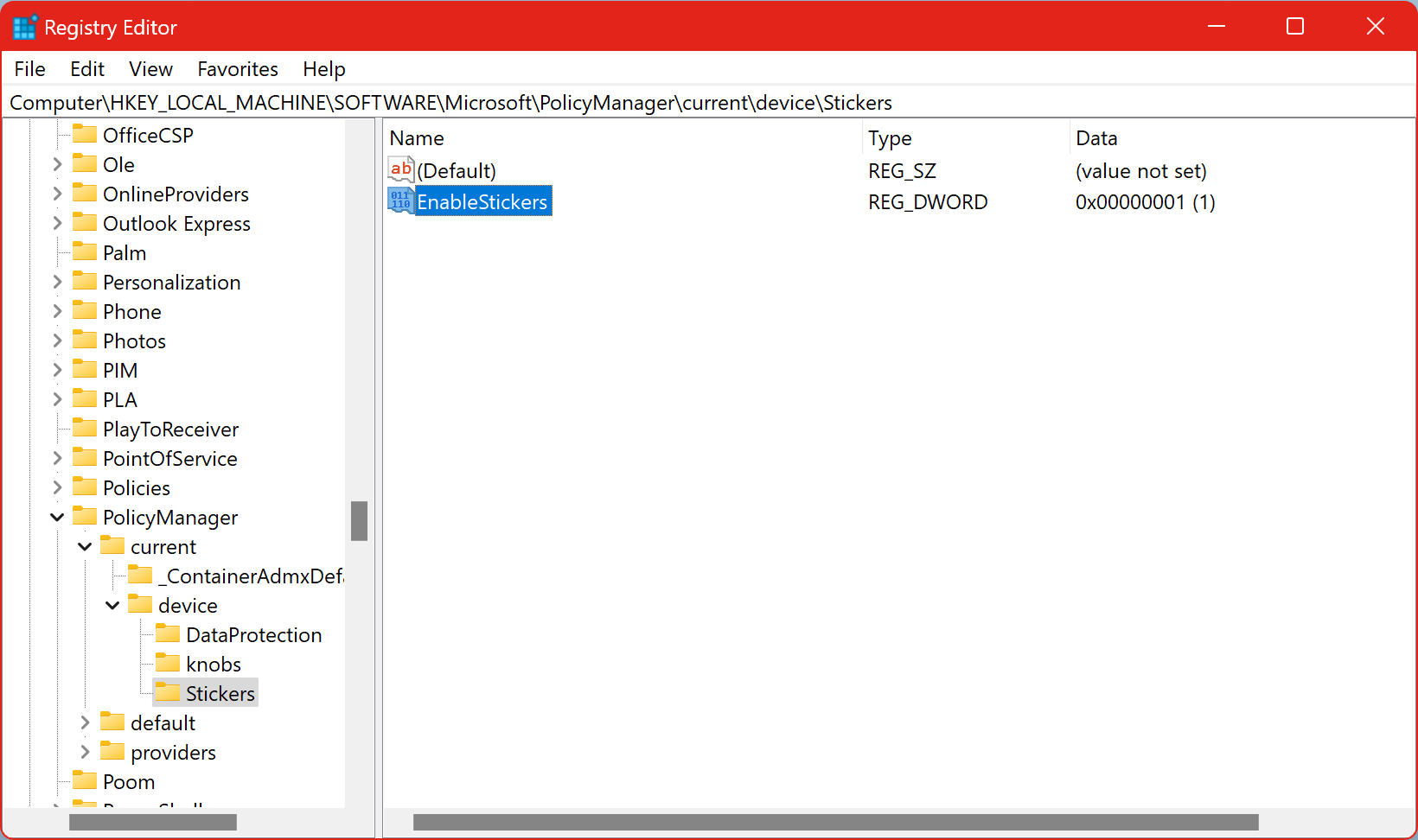Screen dimensions: 1418x840
Task: Click the tree pane horizontal scrollbar thumb
Action: coord(153,822)
